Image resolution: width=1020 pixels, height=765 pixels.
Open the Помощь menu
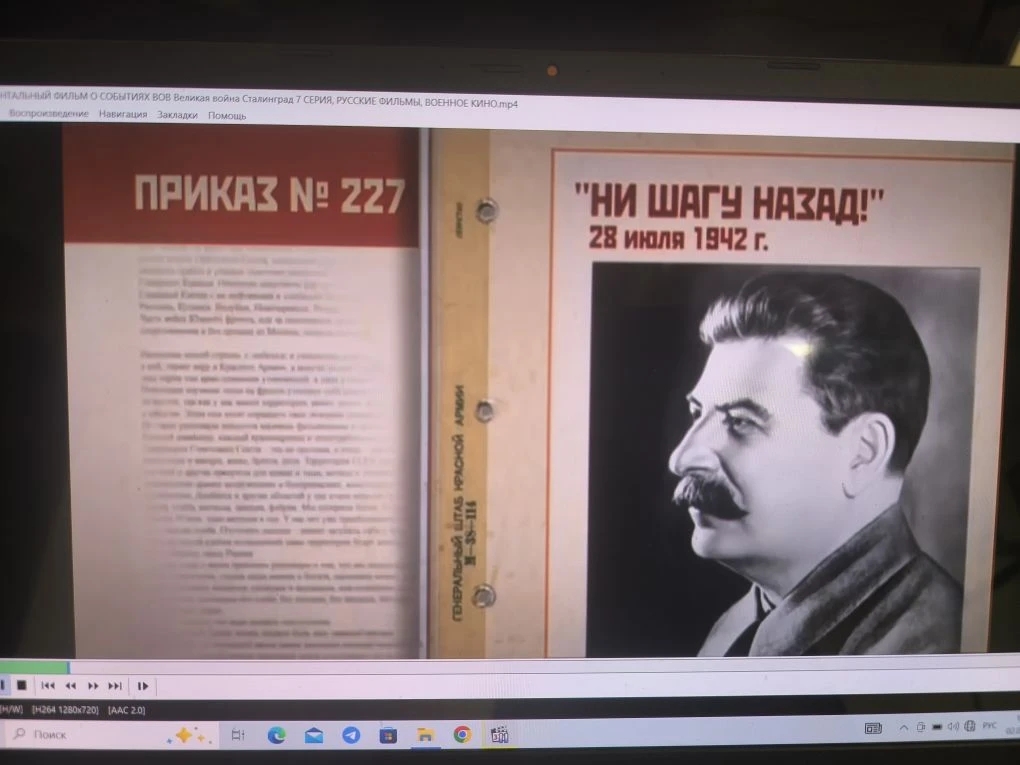227,115
